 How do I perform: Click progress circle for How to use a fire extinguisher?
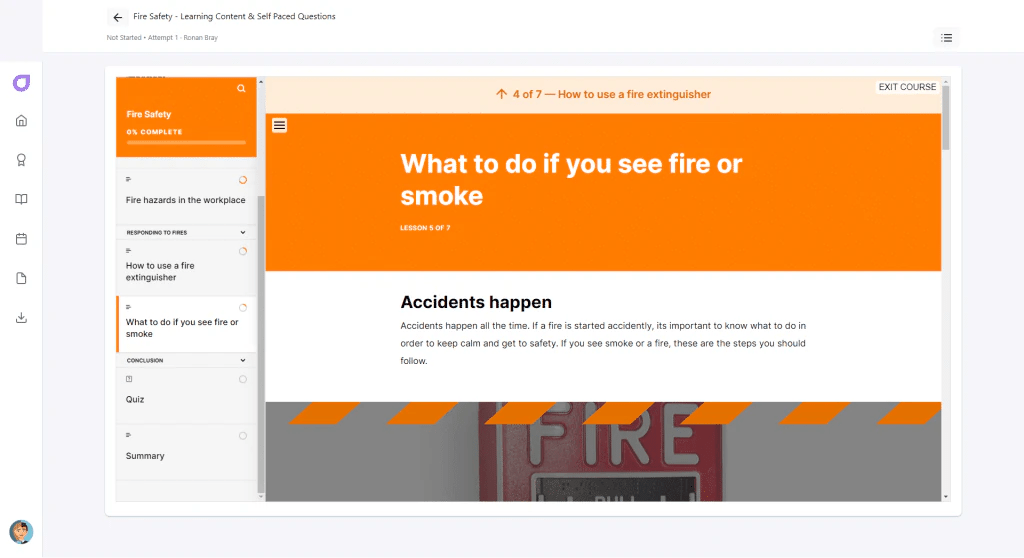click(x=243, y=252)
